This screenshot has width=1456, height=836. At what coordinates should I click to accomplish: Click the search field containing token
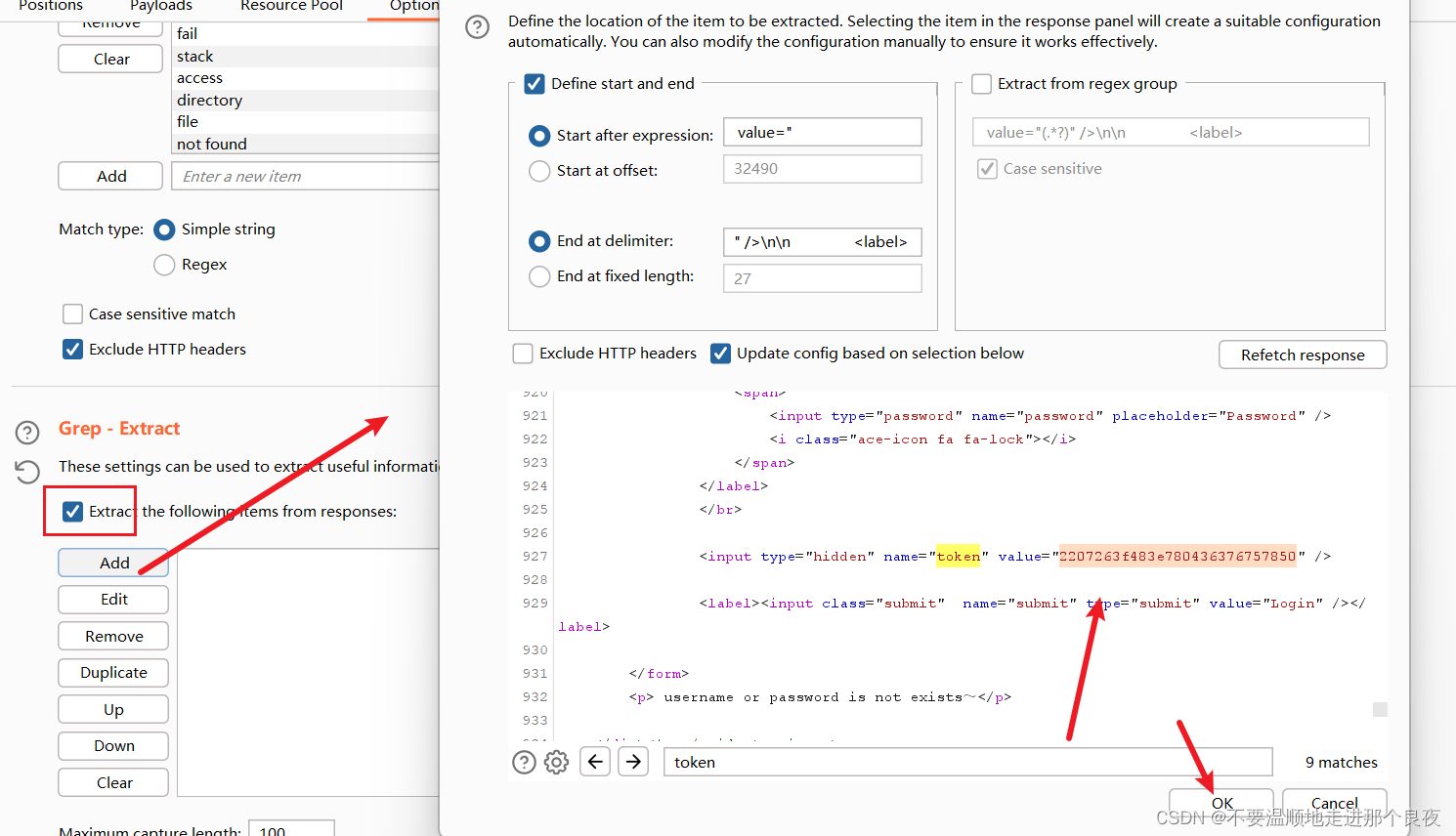[968, 762]
